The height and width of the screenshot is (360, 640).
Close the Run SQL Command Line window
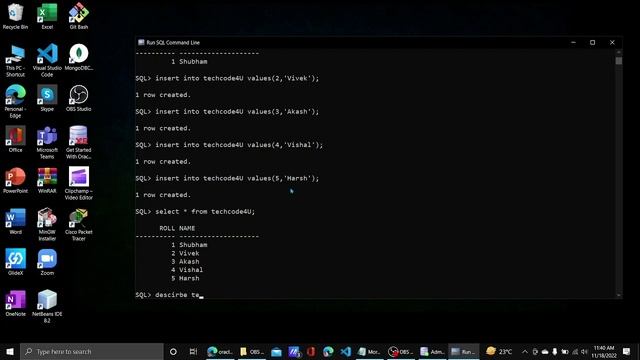612,42
